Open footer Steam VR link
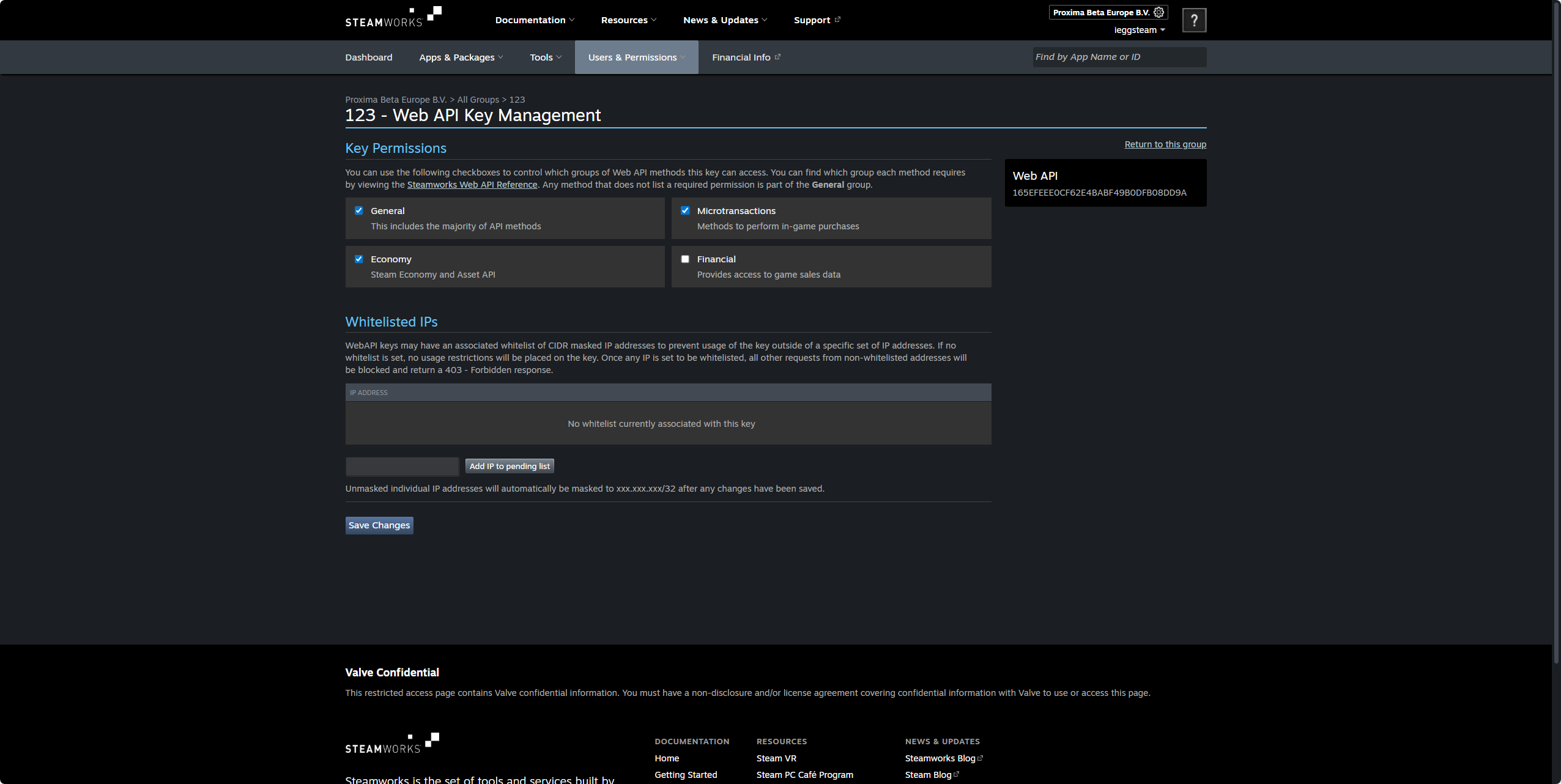Screen dimensions: 1561x784 [x=776, y=758]
